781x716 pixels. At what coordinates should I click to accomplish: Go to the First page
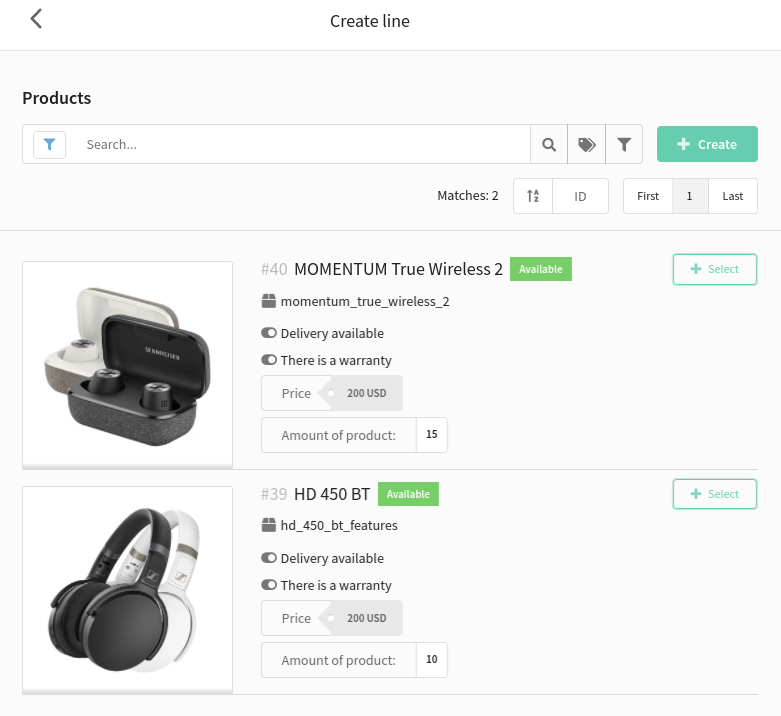(x=648, y=196)
